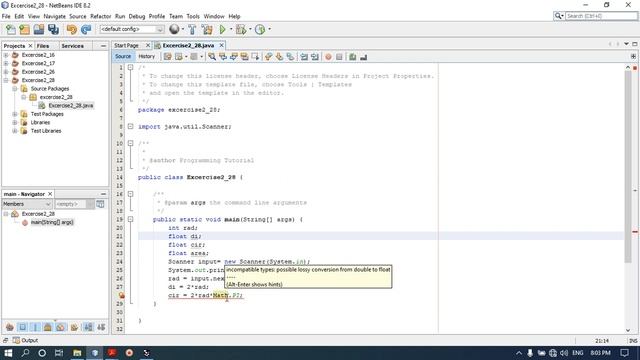Click the Profile Project icon
The height and width of the screenshot is (360, 640).
pyautogui.click(x=260, y=29)
